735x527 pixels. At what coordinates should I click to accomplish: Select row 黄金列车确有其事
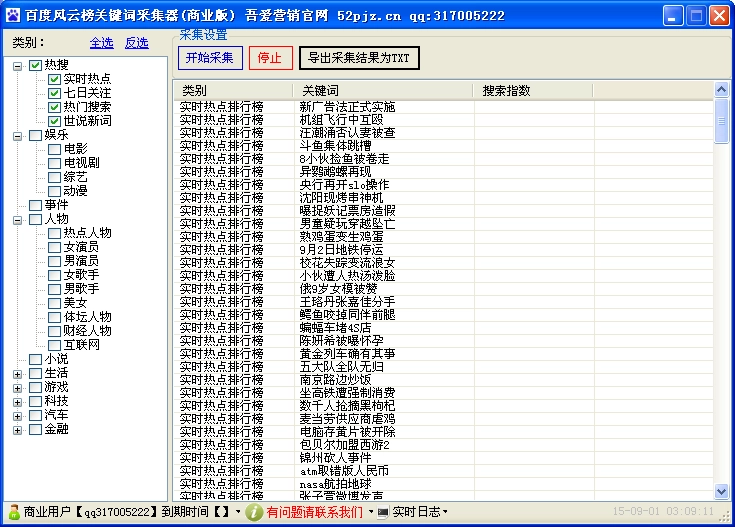point(443,354)
